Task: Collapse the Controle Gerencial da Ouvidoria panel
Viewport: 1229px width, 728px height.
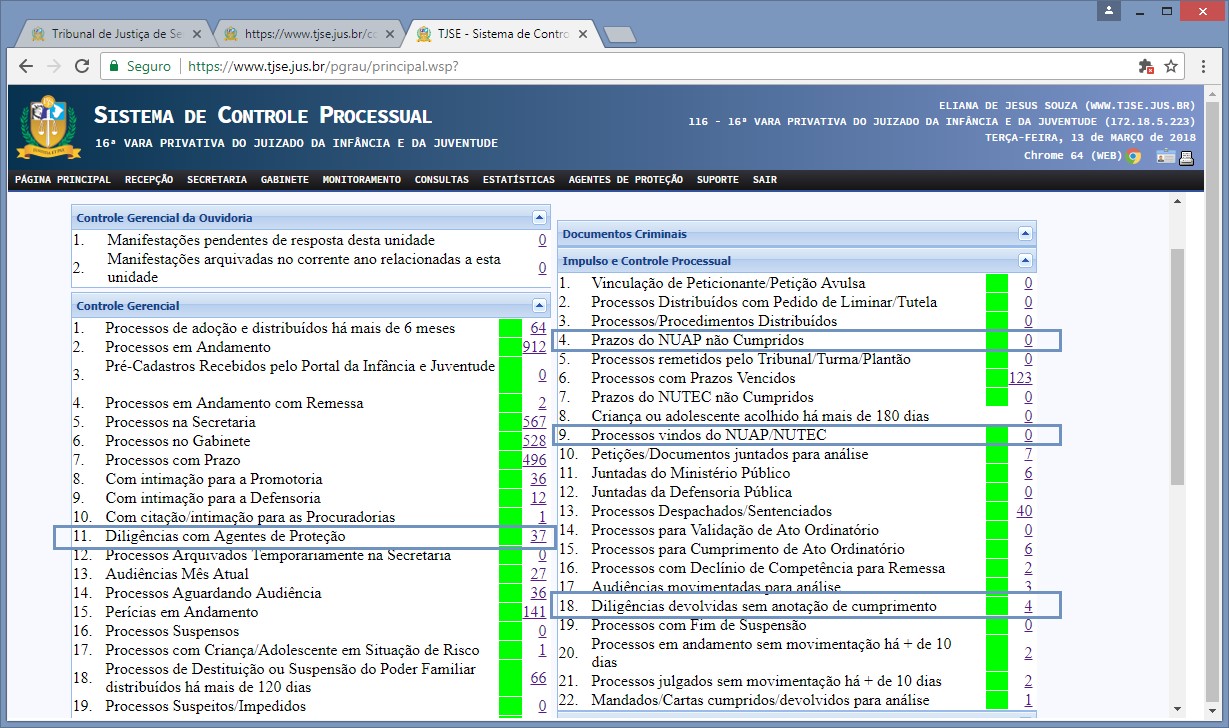Action: point(540,217)
